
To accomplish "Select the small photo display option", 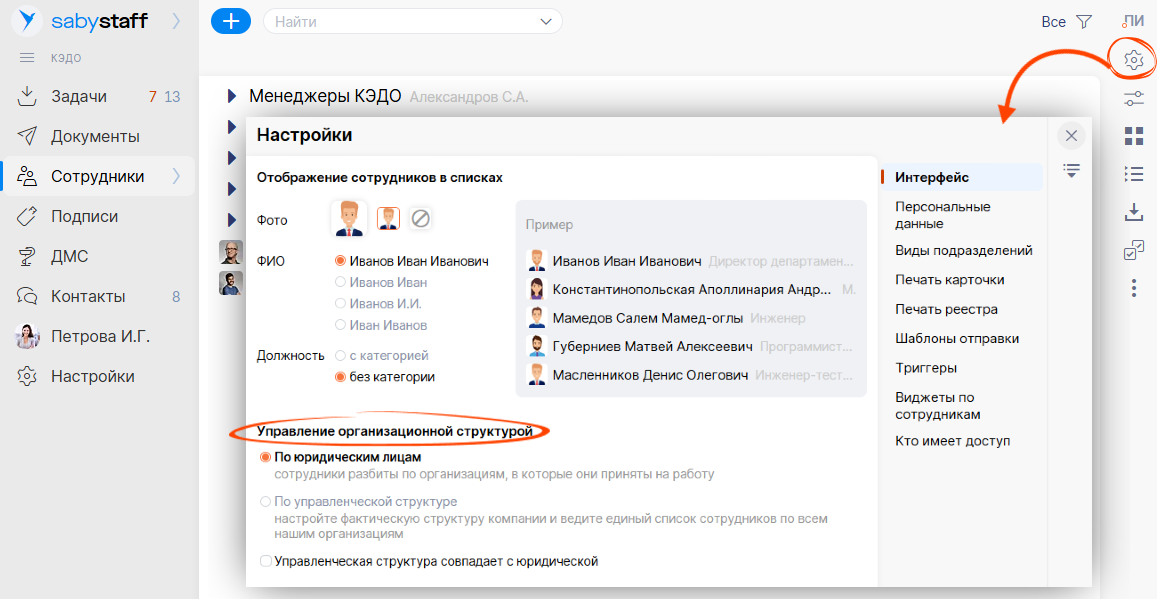I will (x=388, y=218).
